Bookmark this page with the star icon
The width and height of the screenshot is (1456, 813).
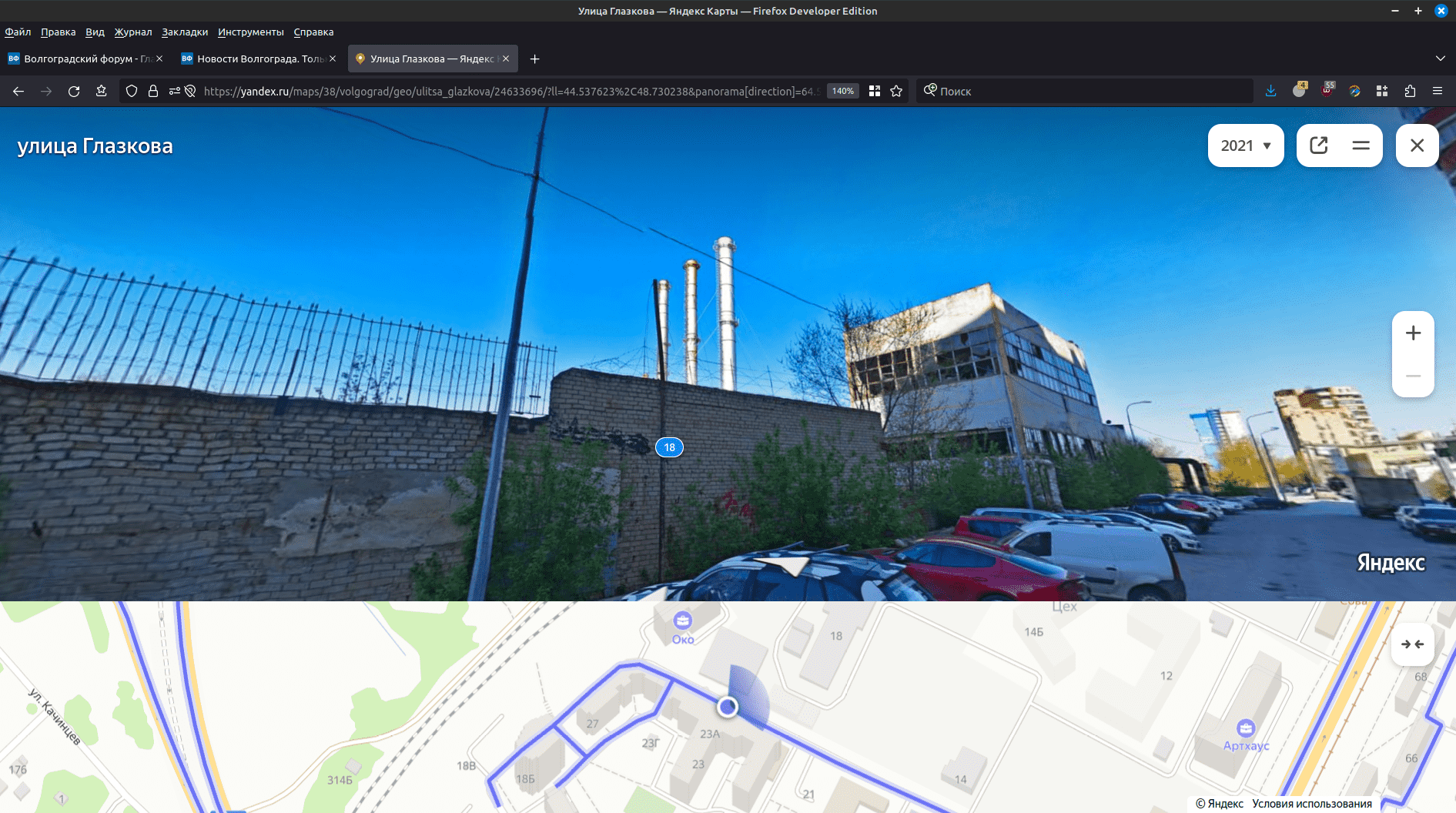(x=896, y=91)
